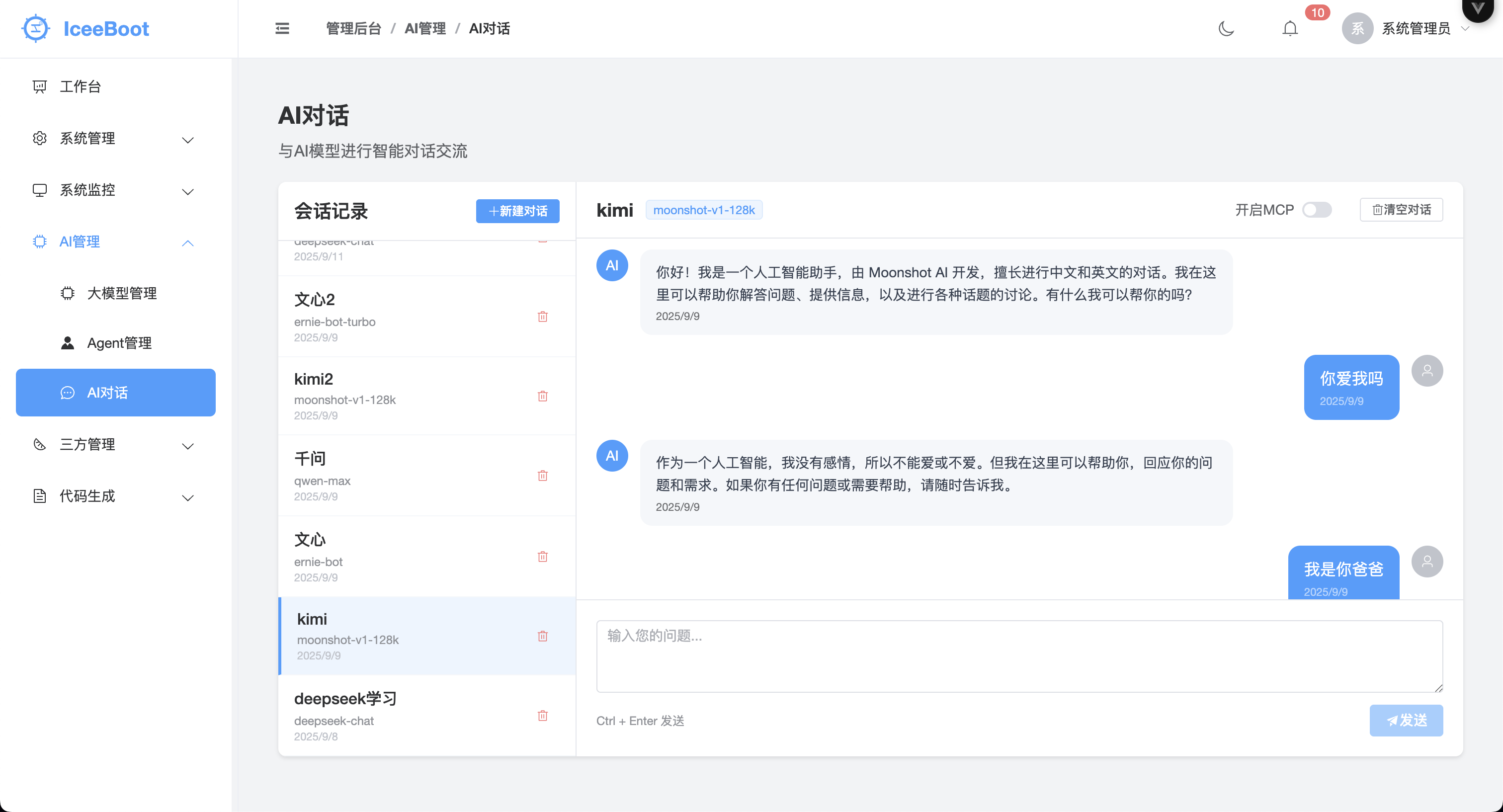Click the qwen-max model label
1503x812 pixels.
322,481
